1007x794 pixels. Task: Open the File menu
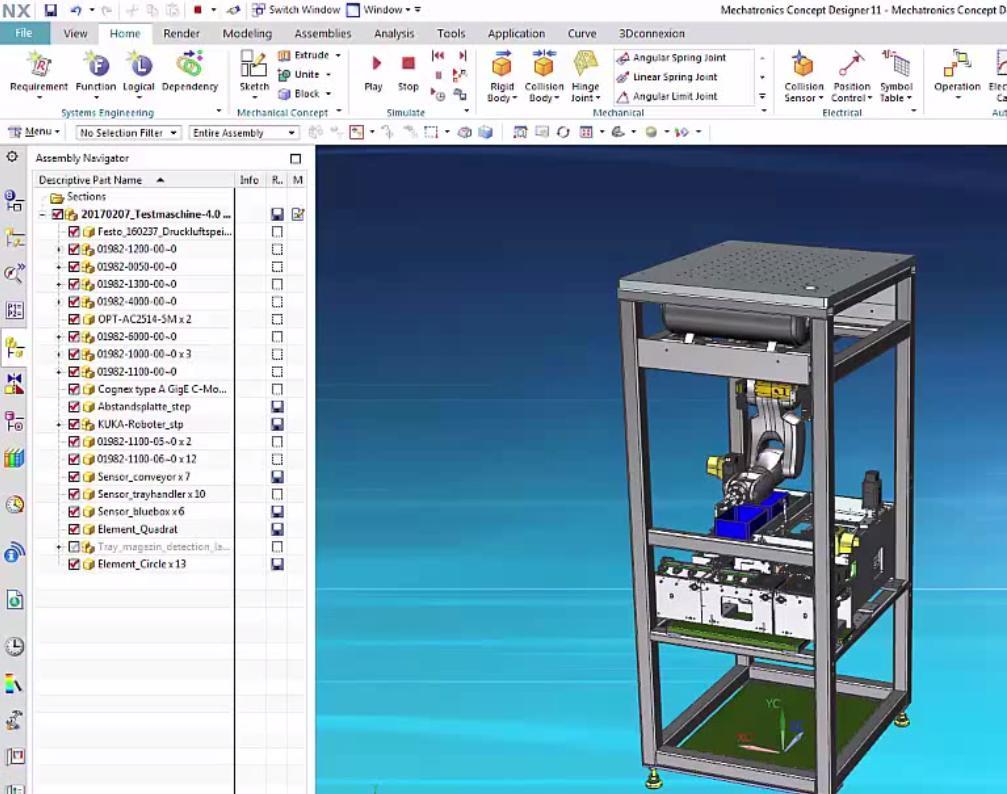(x=24, y=33)
